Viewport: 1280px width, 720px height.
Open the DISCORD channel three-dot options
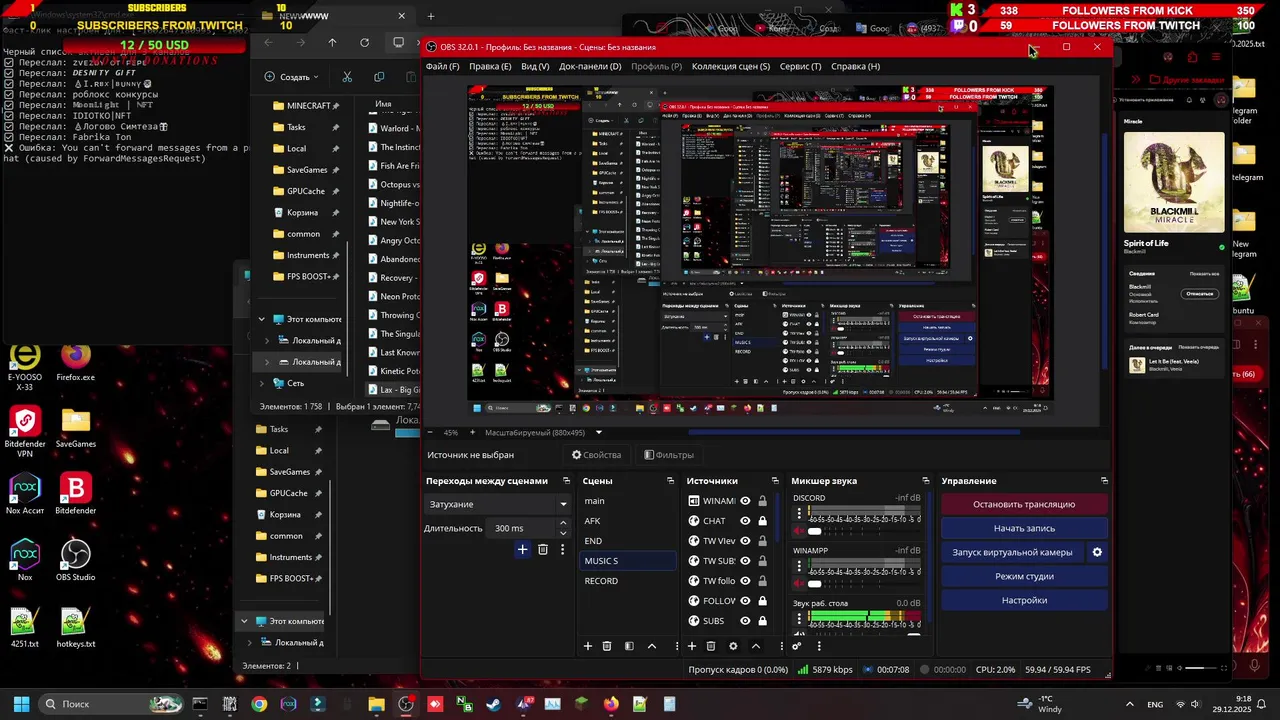tap(798, 514)
